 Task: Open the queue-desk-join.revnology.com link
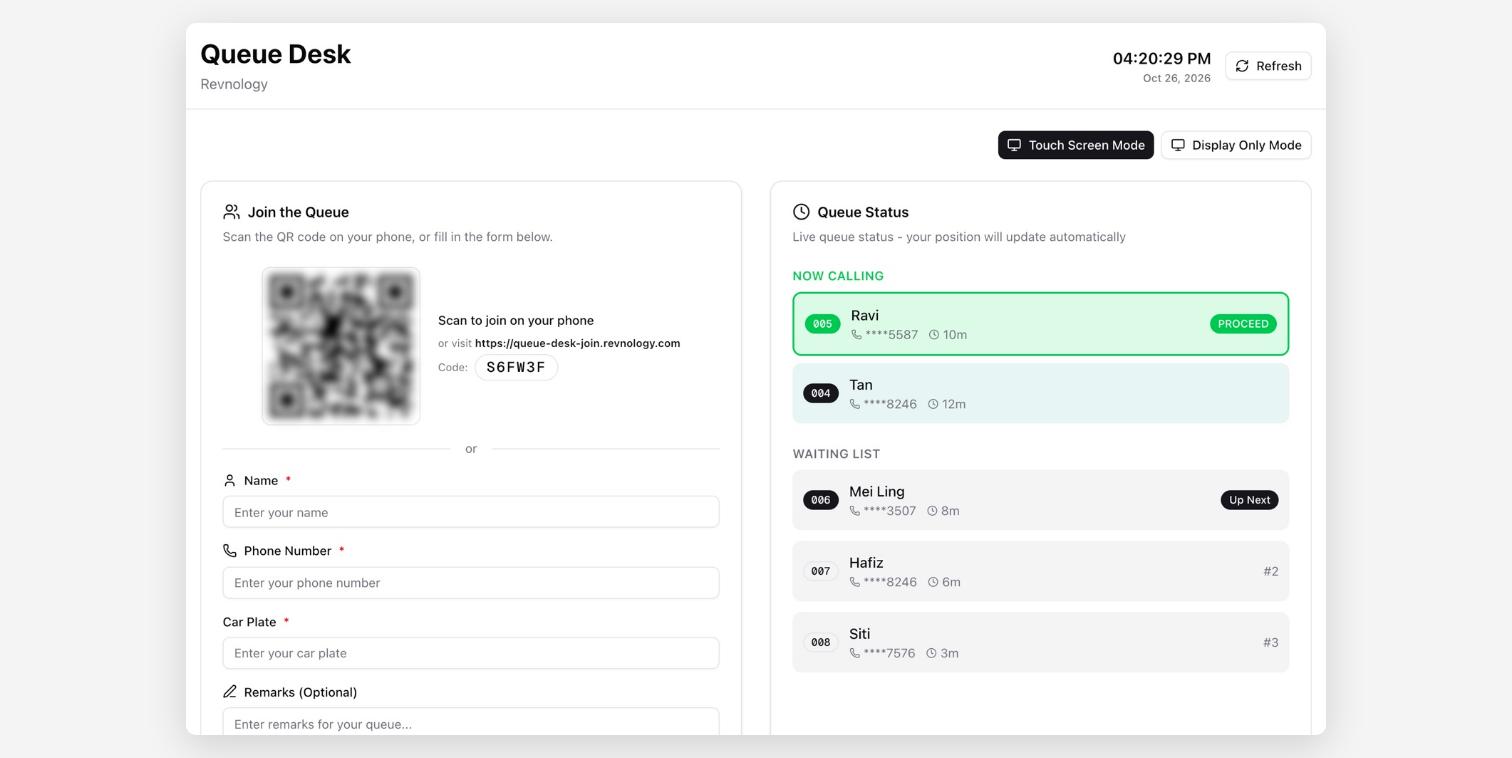[577, 343]
